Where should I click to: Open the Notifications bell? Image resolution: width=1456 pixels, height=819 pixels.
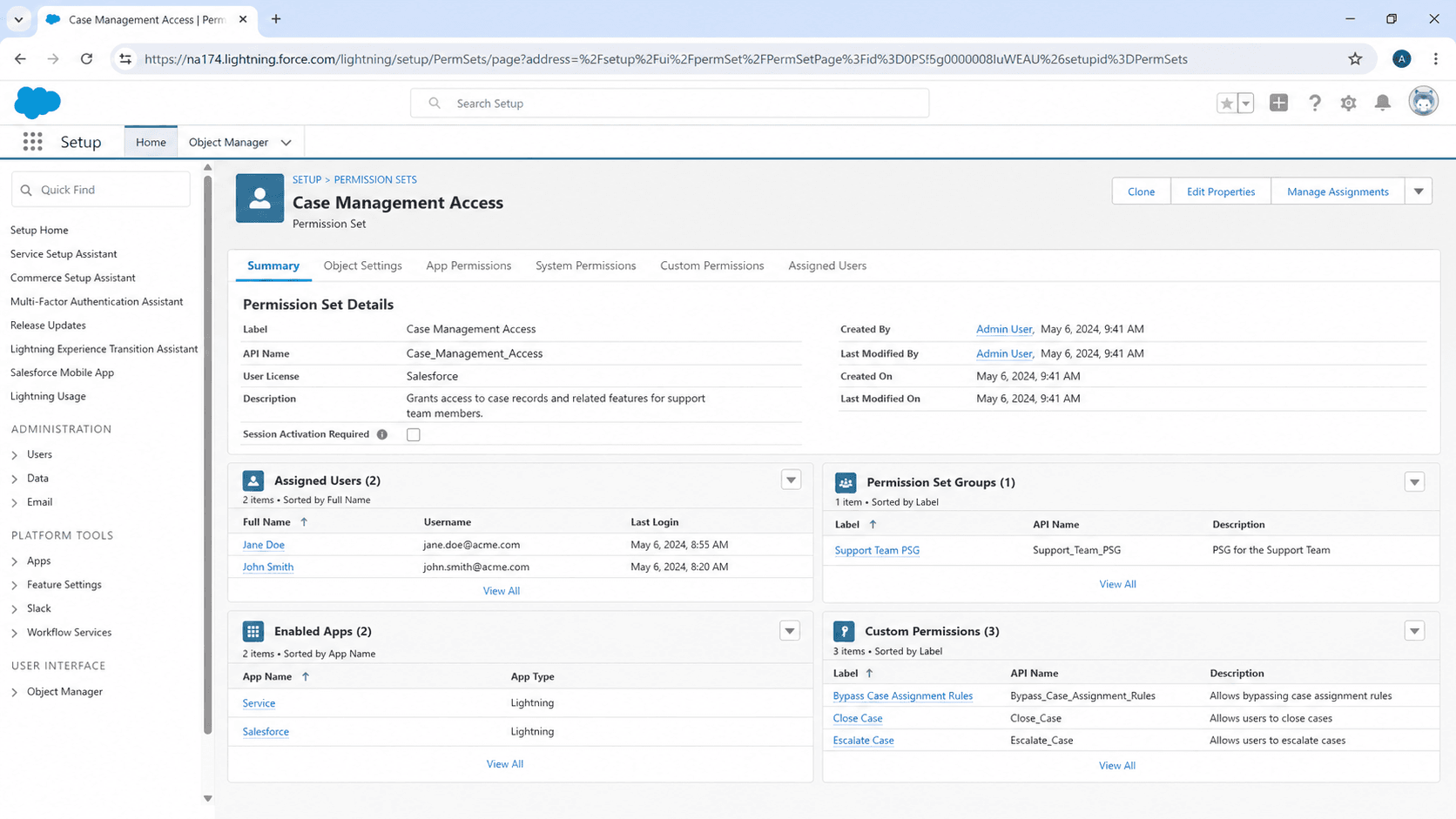pyautogui.click(x=1382, y=103)
